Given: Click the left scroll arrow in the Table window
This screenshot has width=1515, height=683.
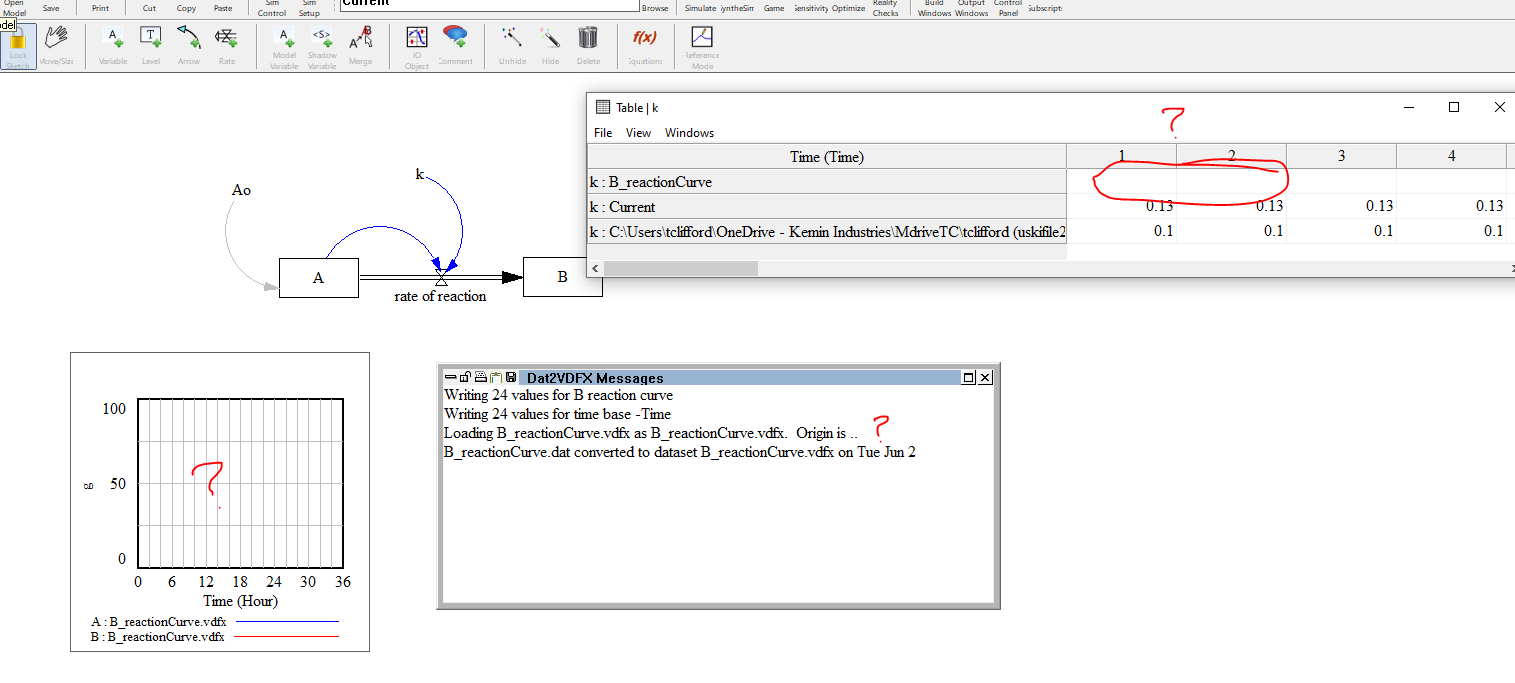Looking at the screenshot, I should [594, 268].
